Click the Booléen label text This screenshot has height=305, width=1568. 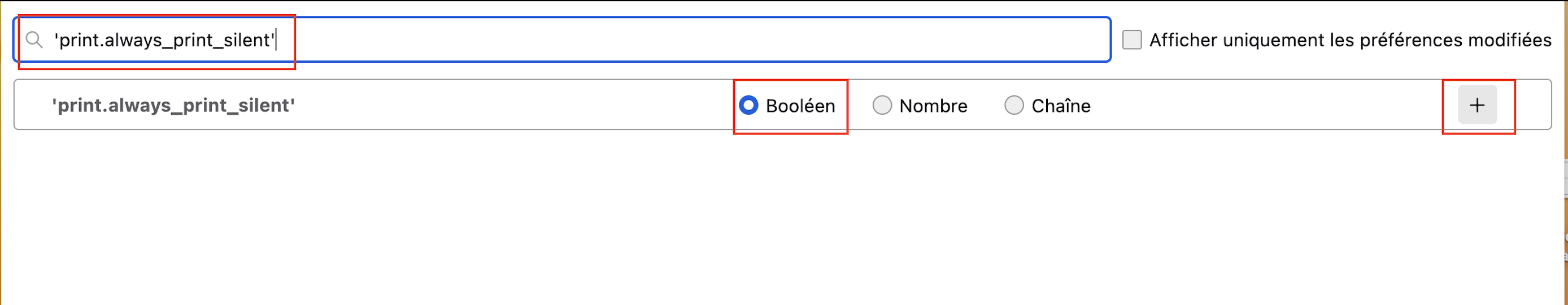click(800, 106)
